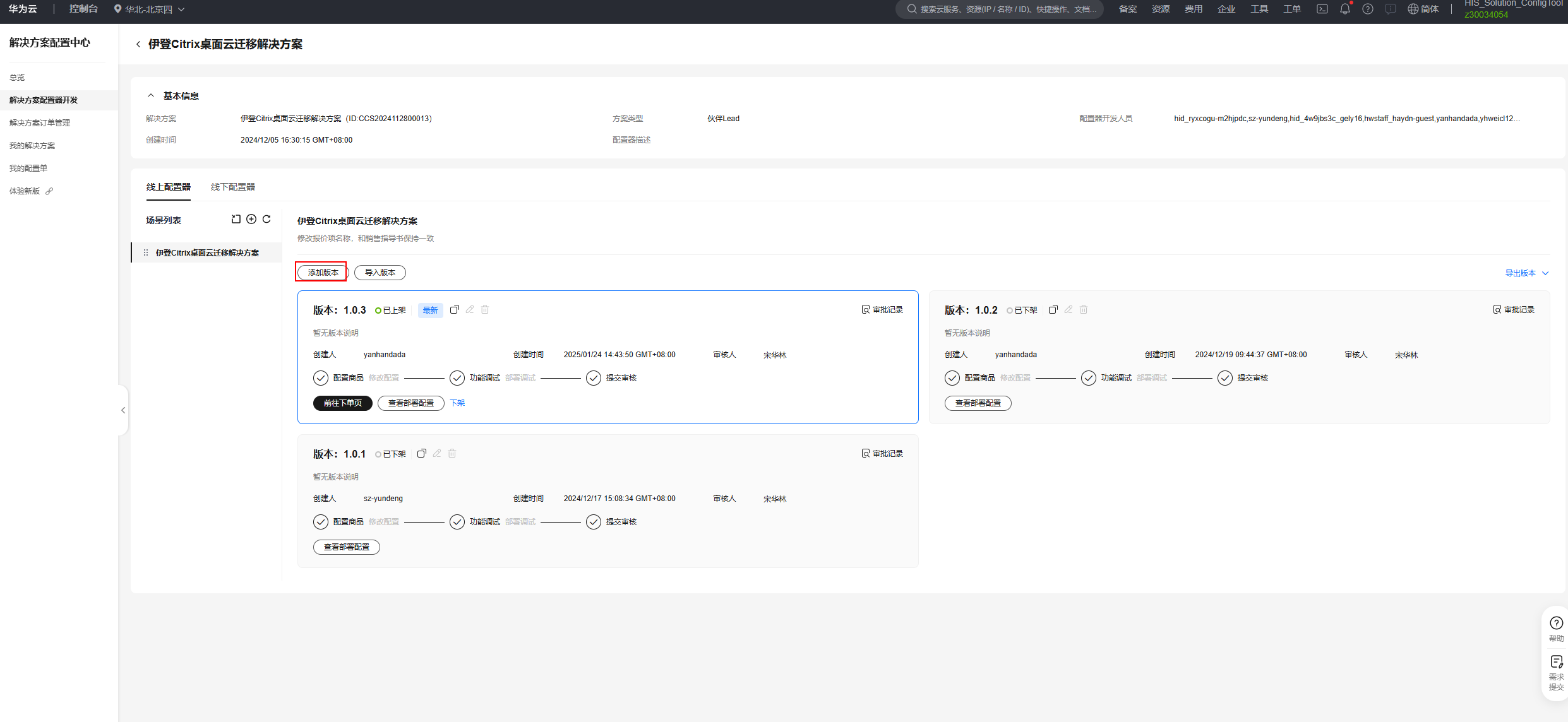
Task: Open the CloudShell terminal icon in top bar
Action: click(1322, 9)
